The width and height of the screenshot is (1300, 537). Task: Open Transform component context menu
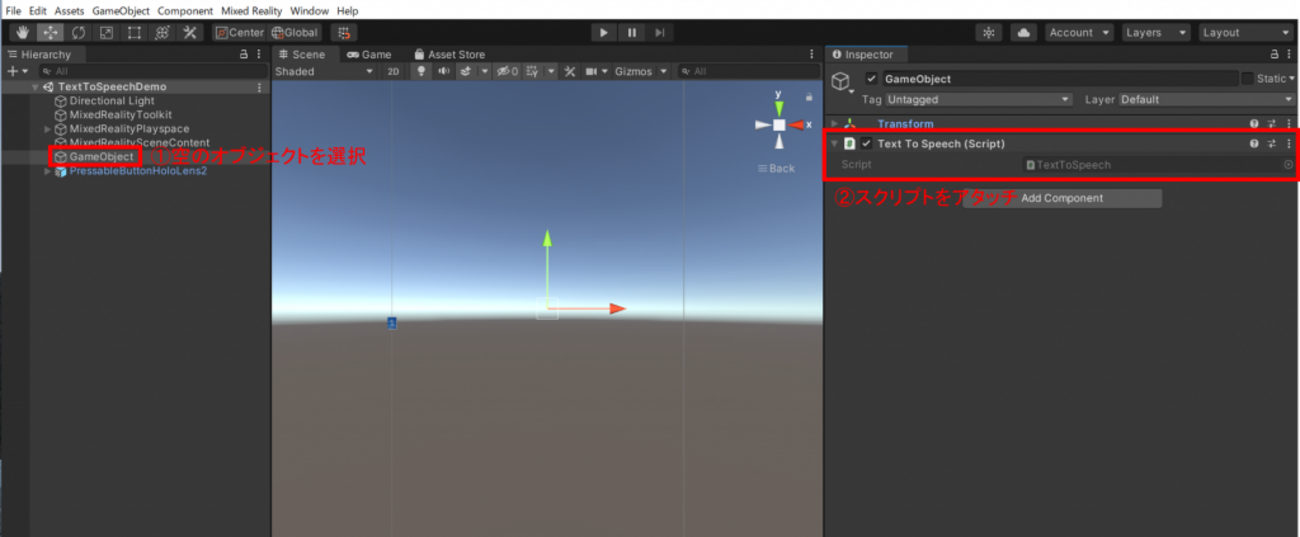point(1288,124)
